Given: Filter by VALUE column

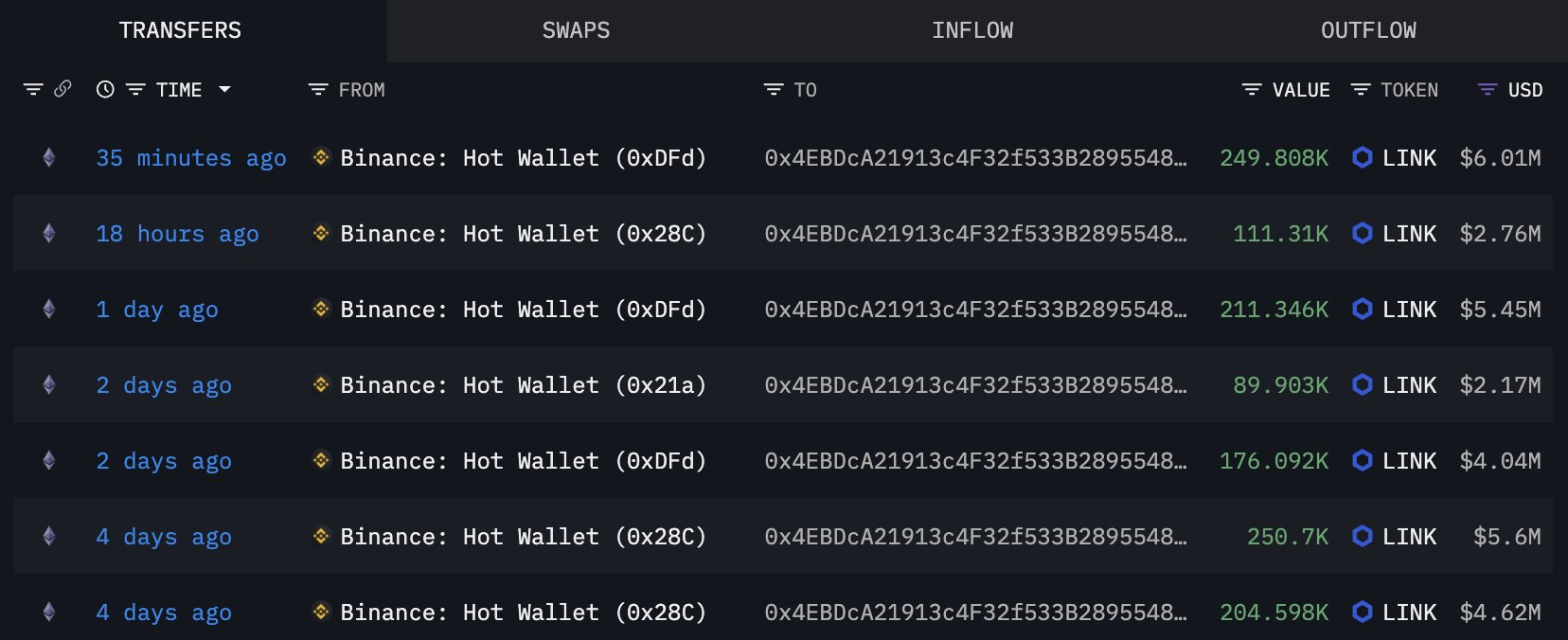Looking at the screenshot, I should (1252, 89).
